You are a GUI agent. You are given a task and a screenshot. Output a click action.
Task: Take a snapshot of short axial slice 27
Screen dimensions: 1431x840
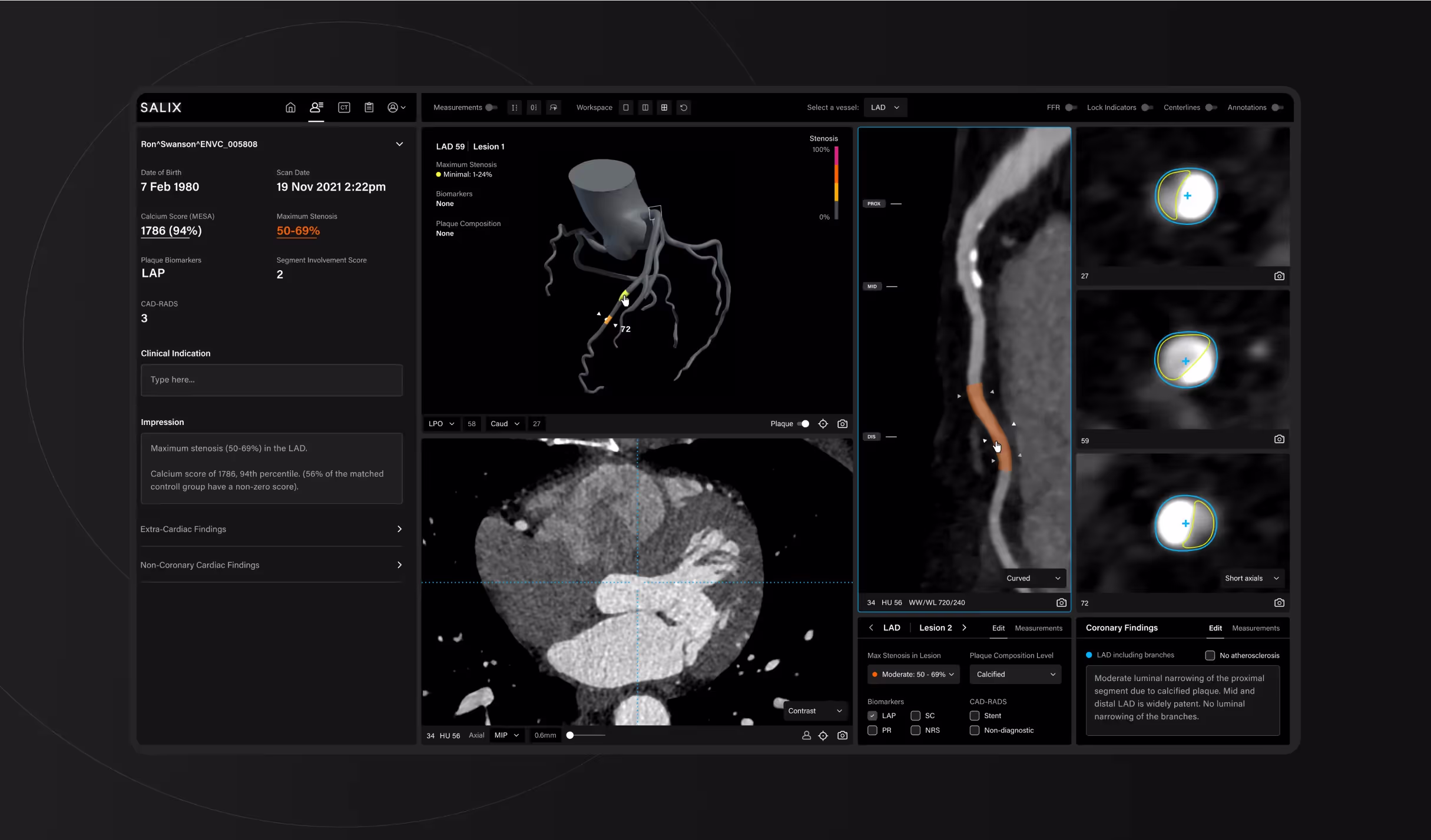pyautogui.click(x=1279, y=276)
